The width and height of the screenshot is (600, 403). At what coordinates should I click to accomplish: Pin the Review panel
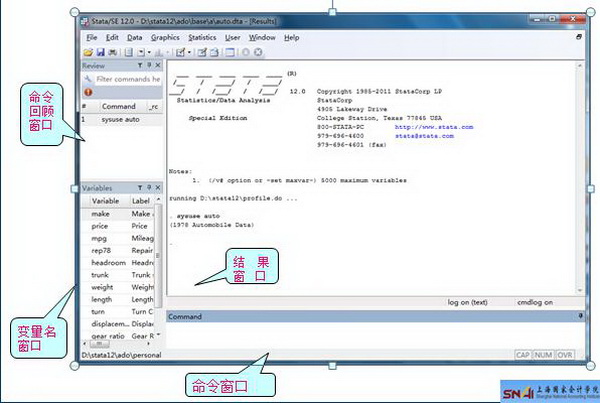pos(147,65)
